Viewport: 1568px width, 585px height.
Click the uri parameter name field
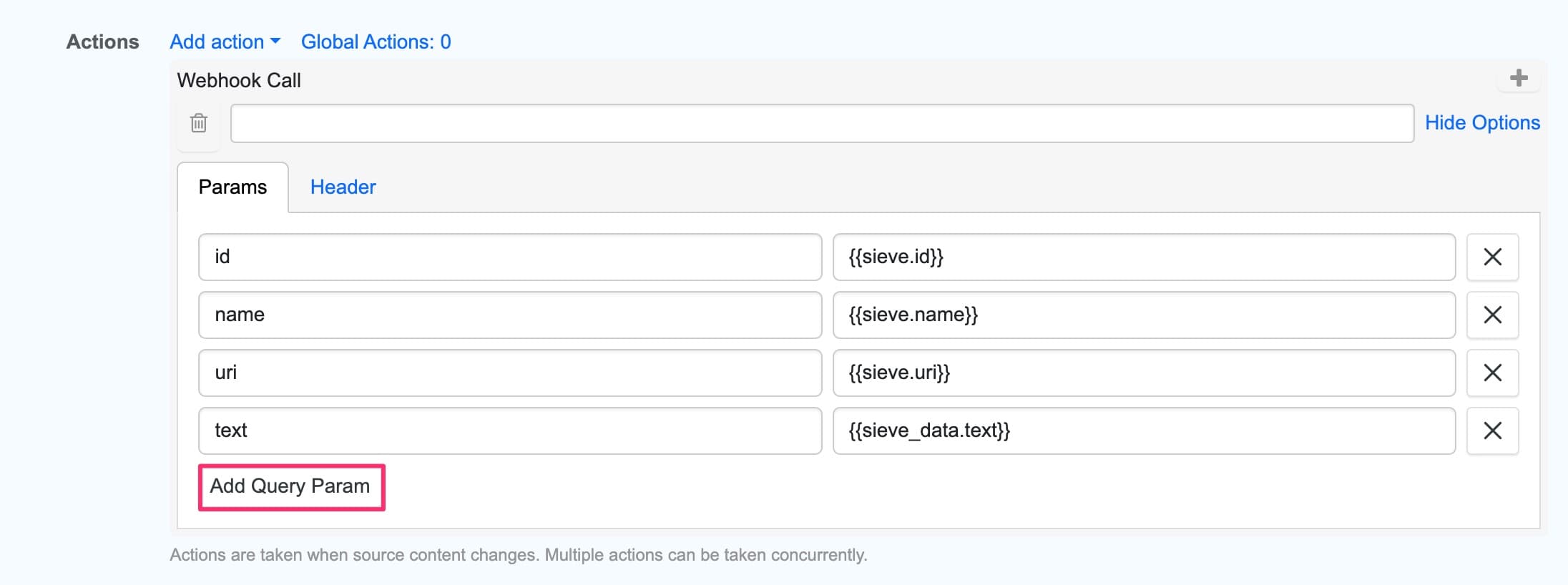click(x=511, y=373)
